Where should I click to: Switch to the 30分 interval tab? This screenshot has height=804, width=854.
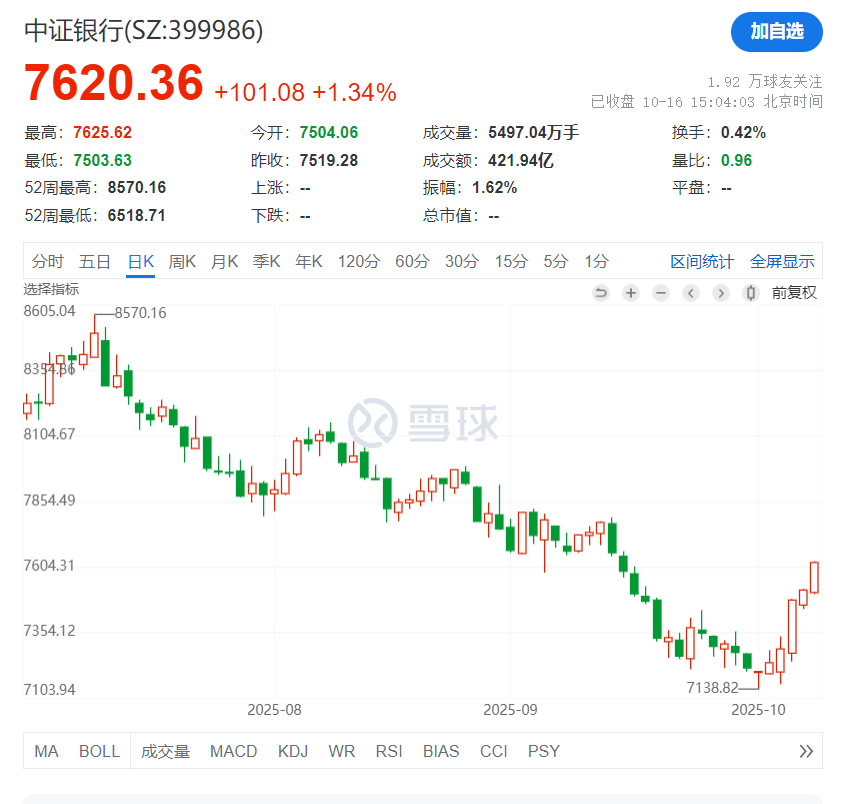(461, 261)
